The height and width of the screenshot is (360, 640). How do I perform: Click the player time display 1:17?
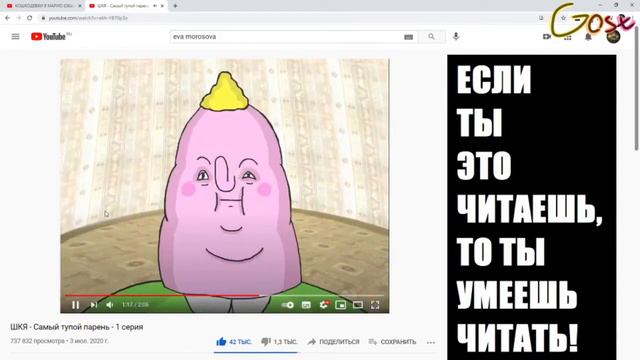point(135,305)
